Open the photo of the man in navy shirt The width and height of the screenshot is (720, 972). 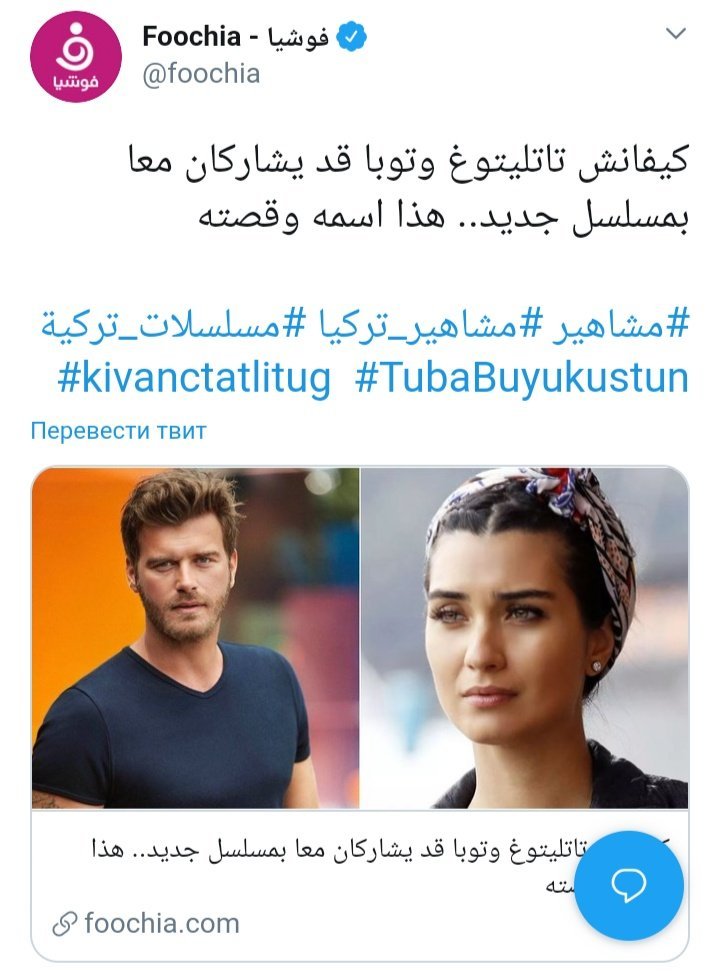[195, 638]
